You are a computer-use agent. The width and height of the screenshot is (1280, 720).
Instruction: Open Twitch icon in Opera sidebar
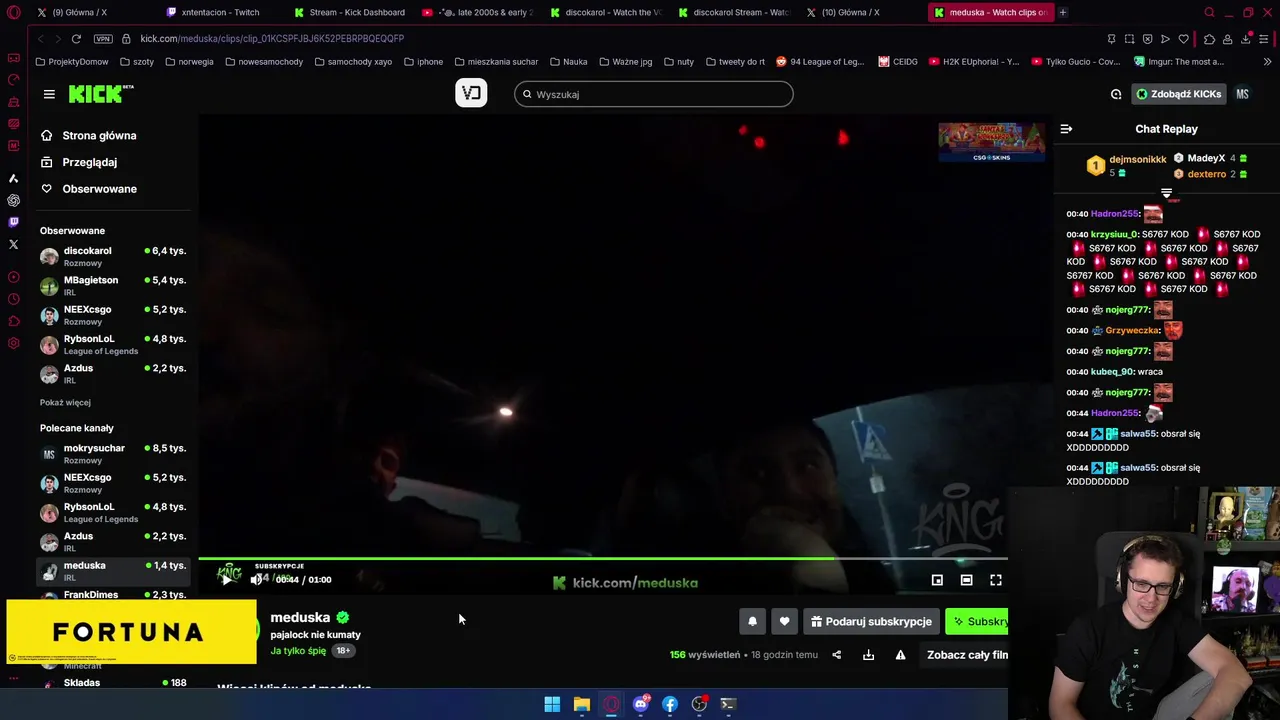pyautogui.click(x=13, y=222)
